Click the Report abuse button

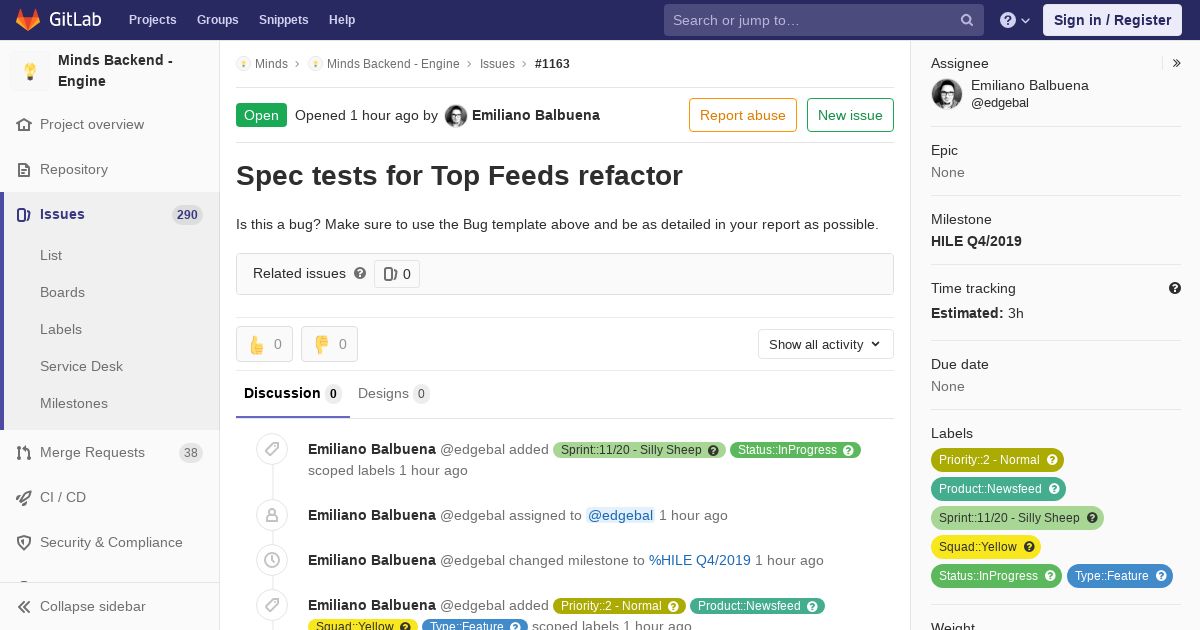click(x=743, y=115)
